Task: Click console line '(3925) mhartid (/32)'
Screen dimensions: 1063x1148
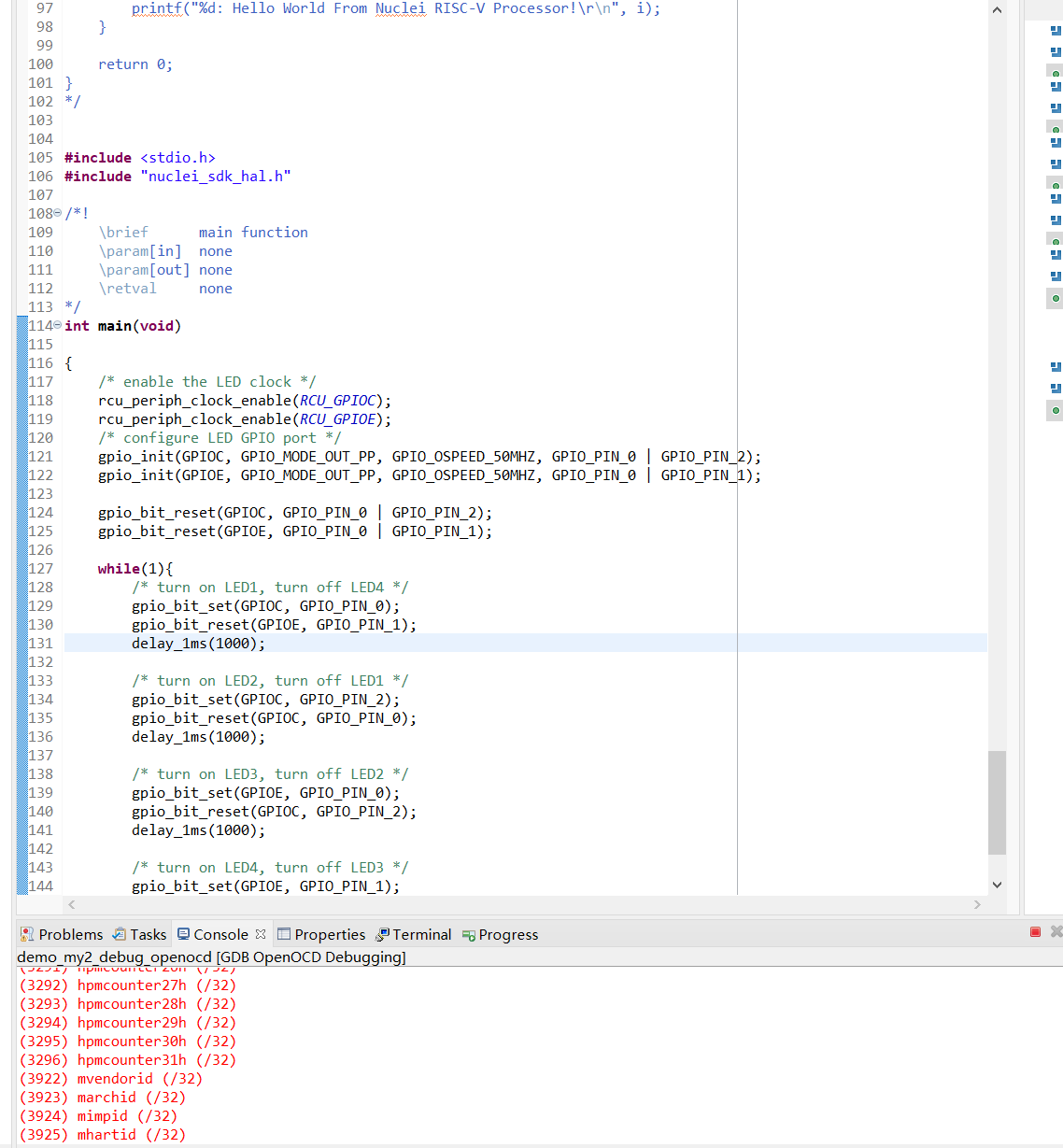Action: point(103,1134)
